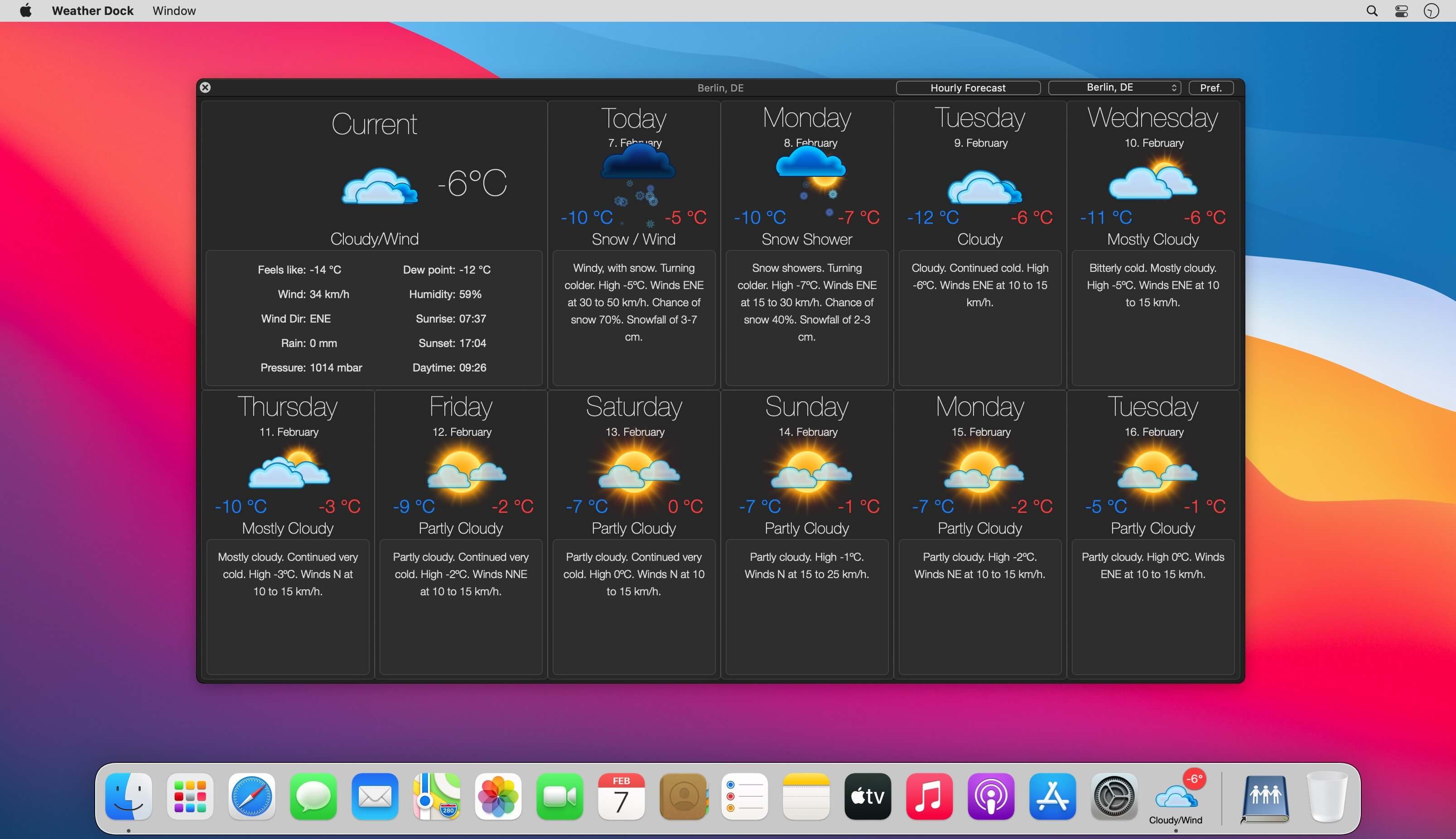Open Calendar from the Dock

pos(622,796)
